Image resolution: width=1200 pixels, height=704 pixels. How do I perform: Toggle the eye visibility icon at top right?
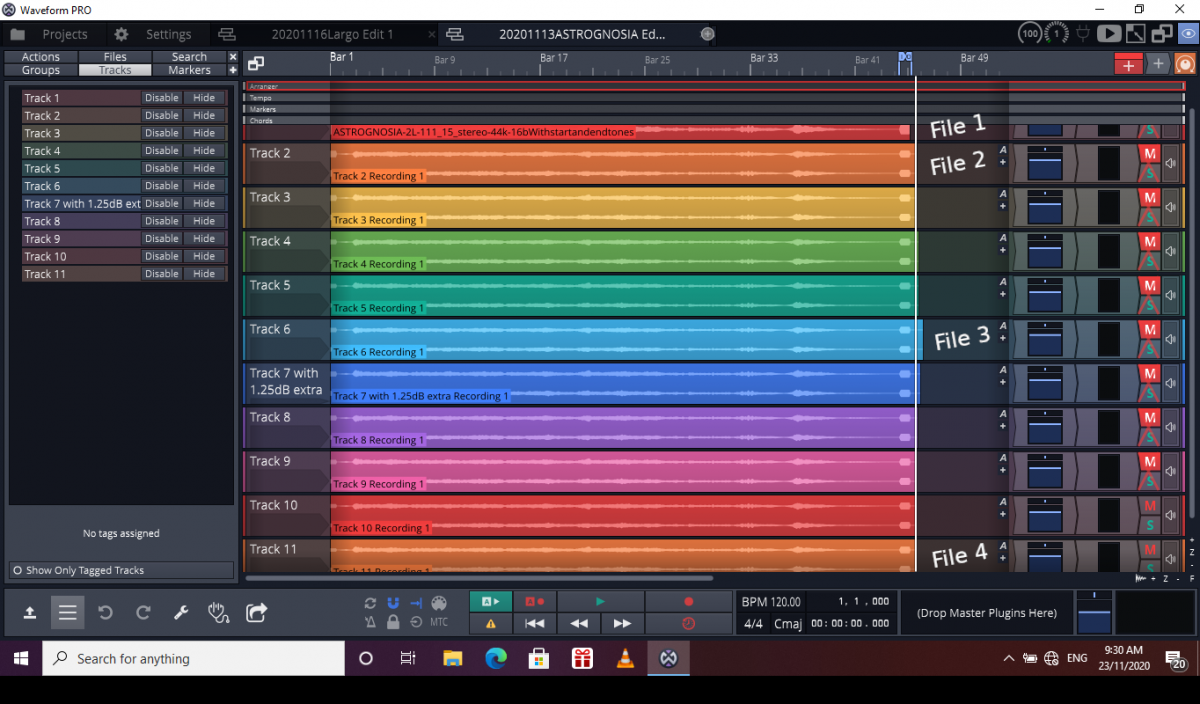coord(1187,34)
